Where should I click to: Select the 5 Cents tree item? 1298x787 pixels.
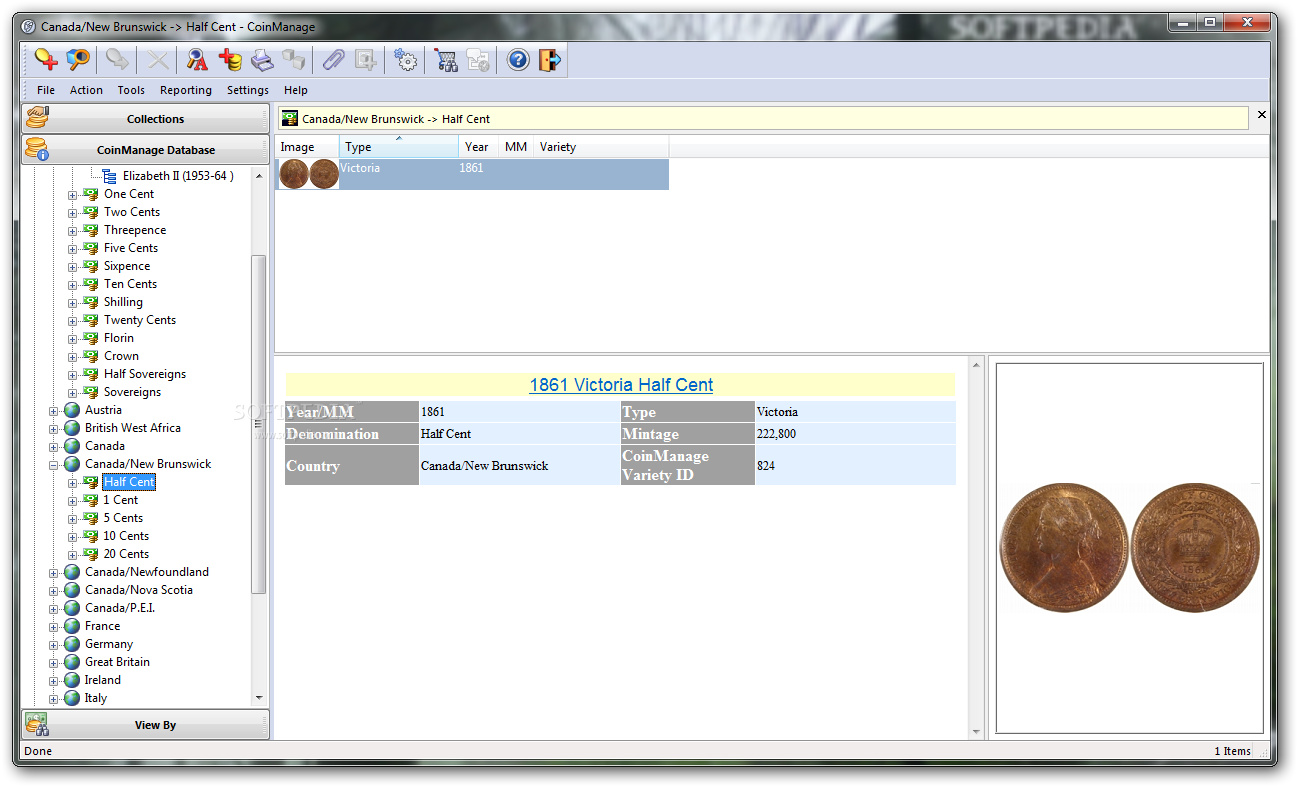(123, 518)
